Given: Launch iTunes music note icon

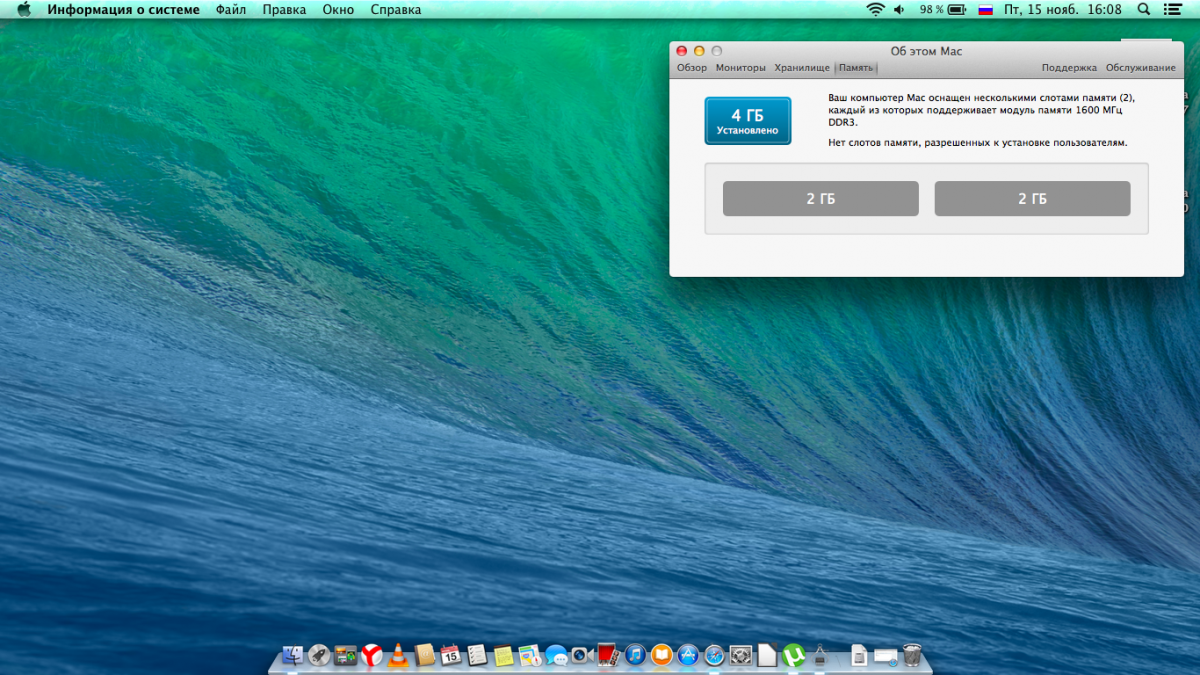Looking at the screenshot, I should (636, 655).
